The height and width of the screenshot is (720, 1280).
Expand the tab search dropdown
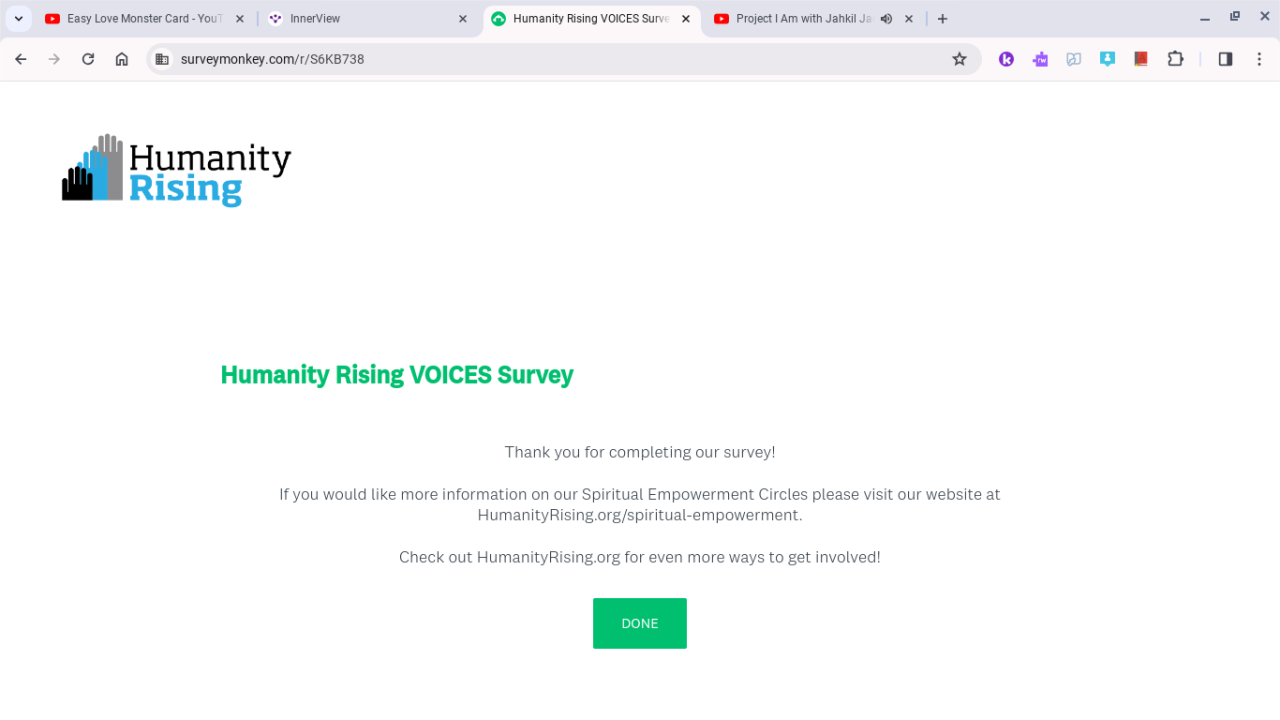(18, 19)
